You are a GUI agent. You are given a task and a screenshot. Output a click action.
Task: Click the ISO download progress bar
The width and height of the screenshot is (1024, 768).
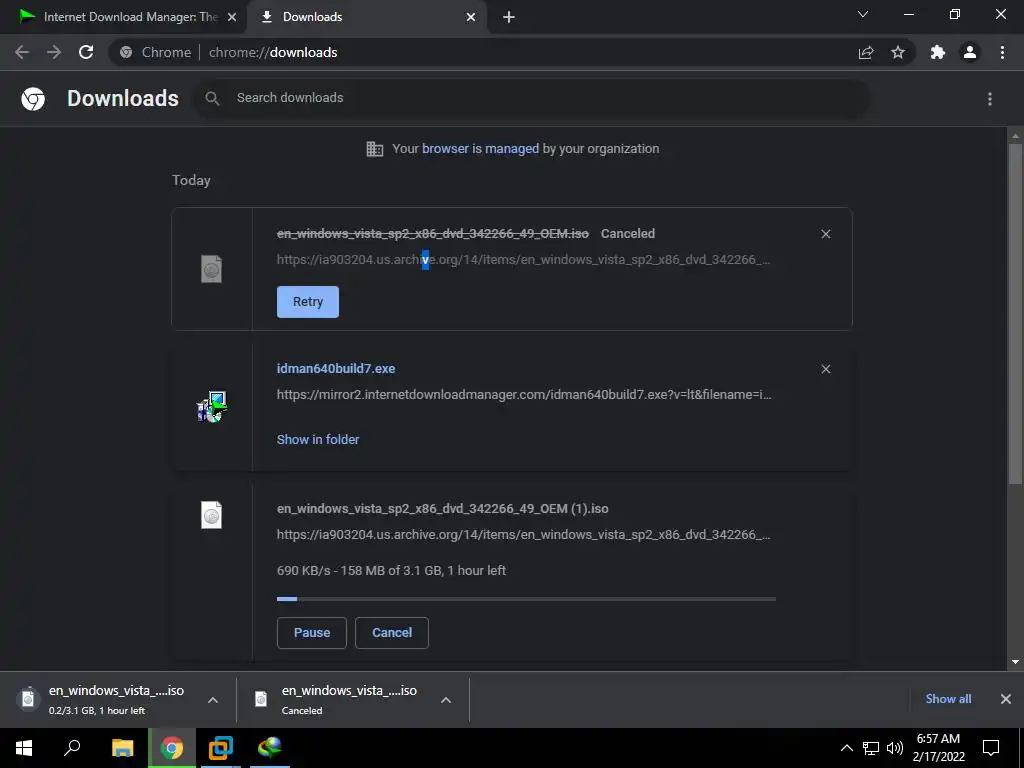click(x=526, y=598)
